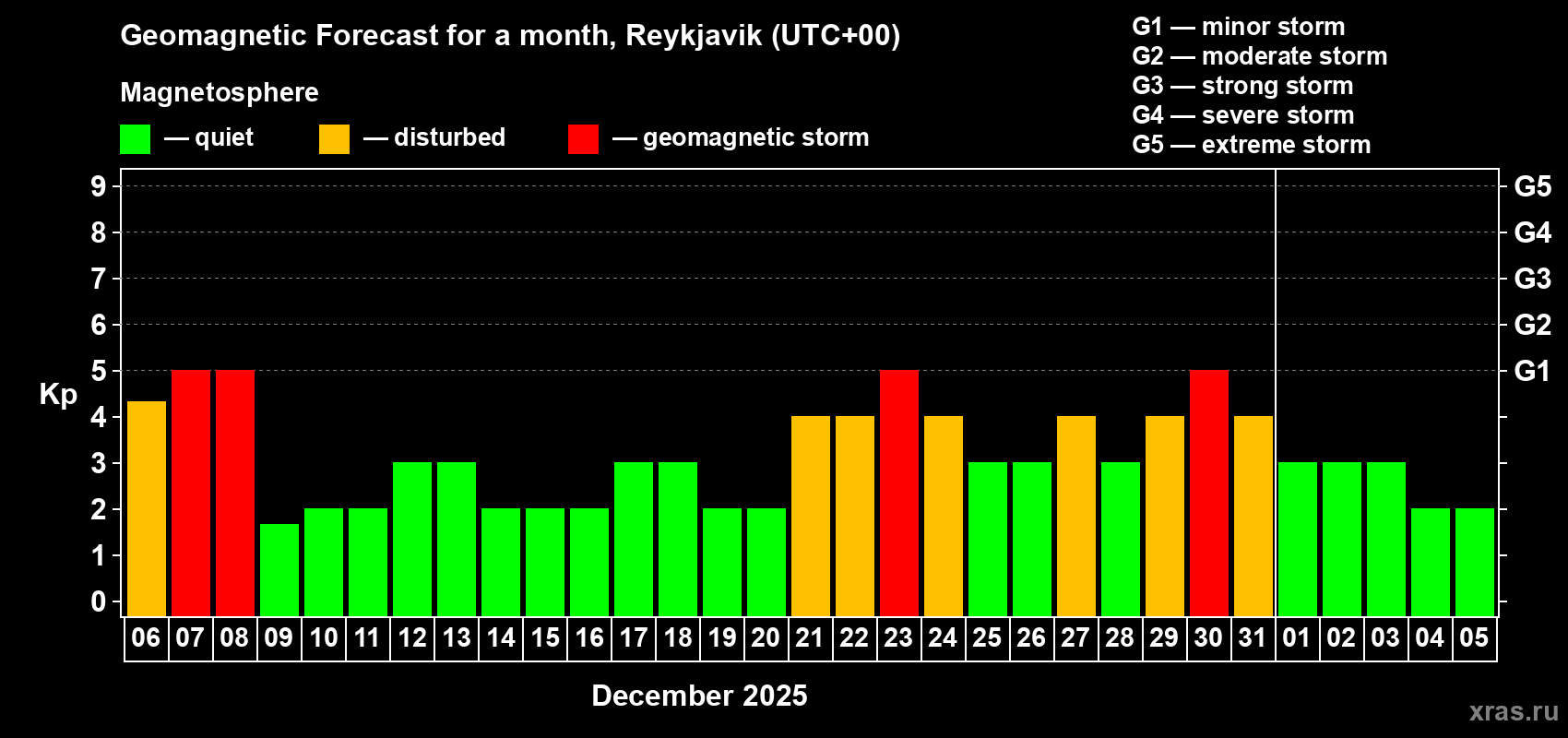1568x738 pixels.
Task: Click the date label 15
Action: pos(545,637)
